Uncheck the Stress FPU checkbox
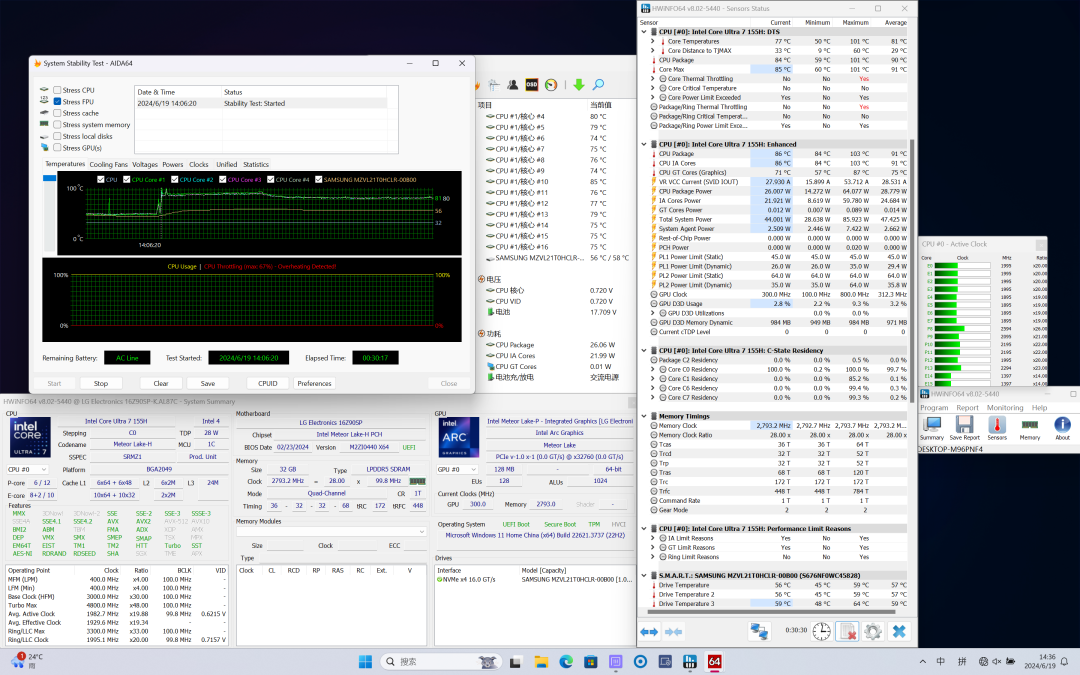 tap(57, 102)
